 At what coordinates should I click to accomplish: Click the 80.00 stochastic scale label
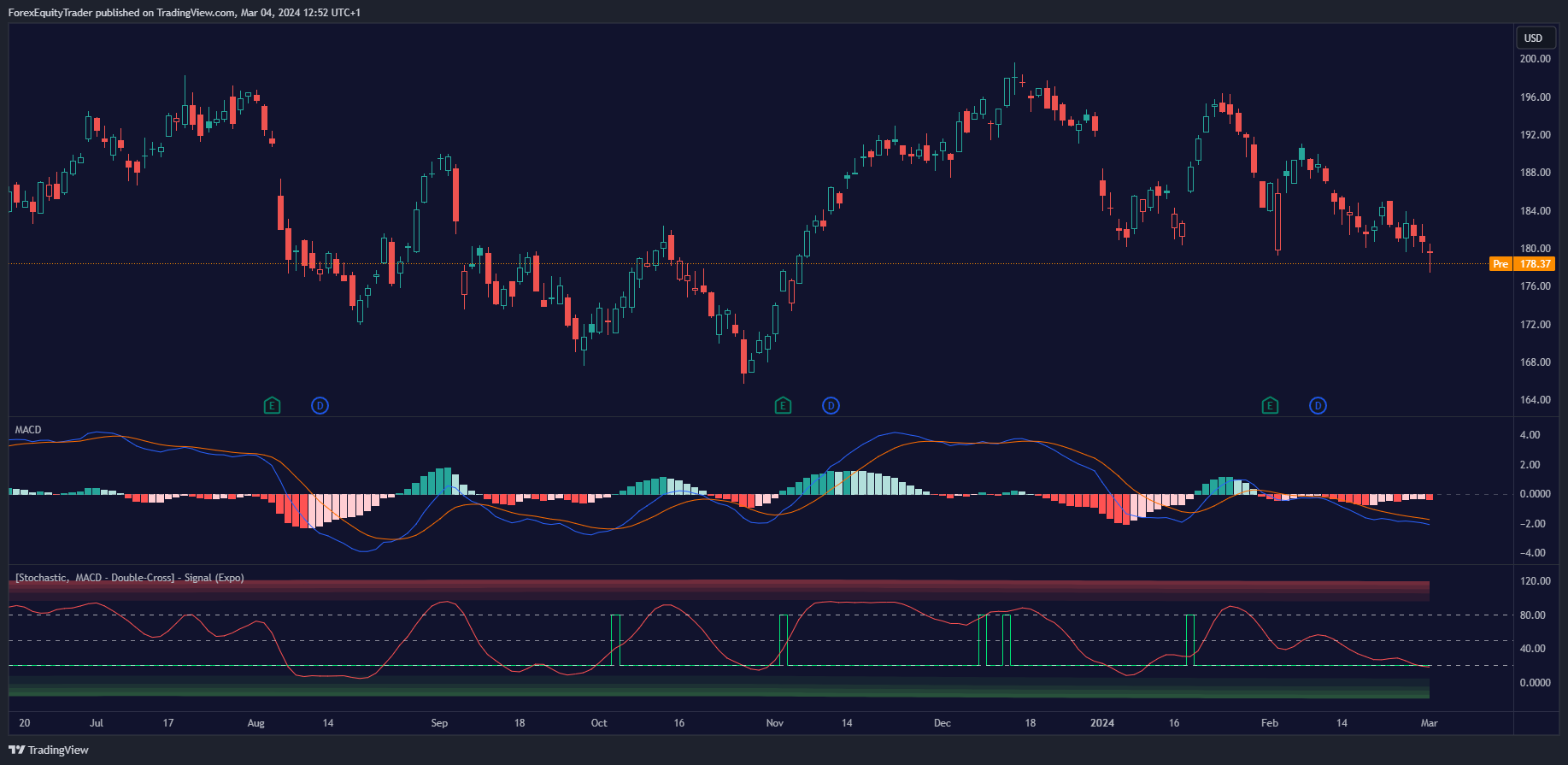[x=1533, y=615]
